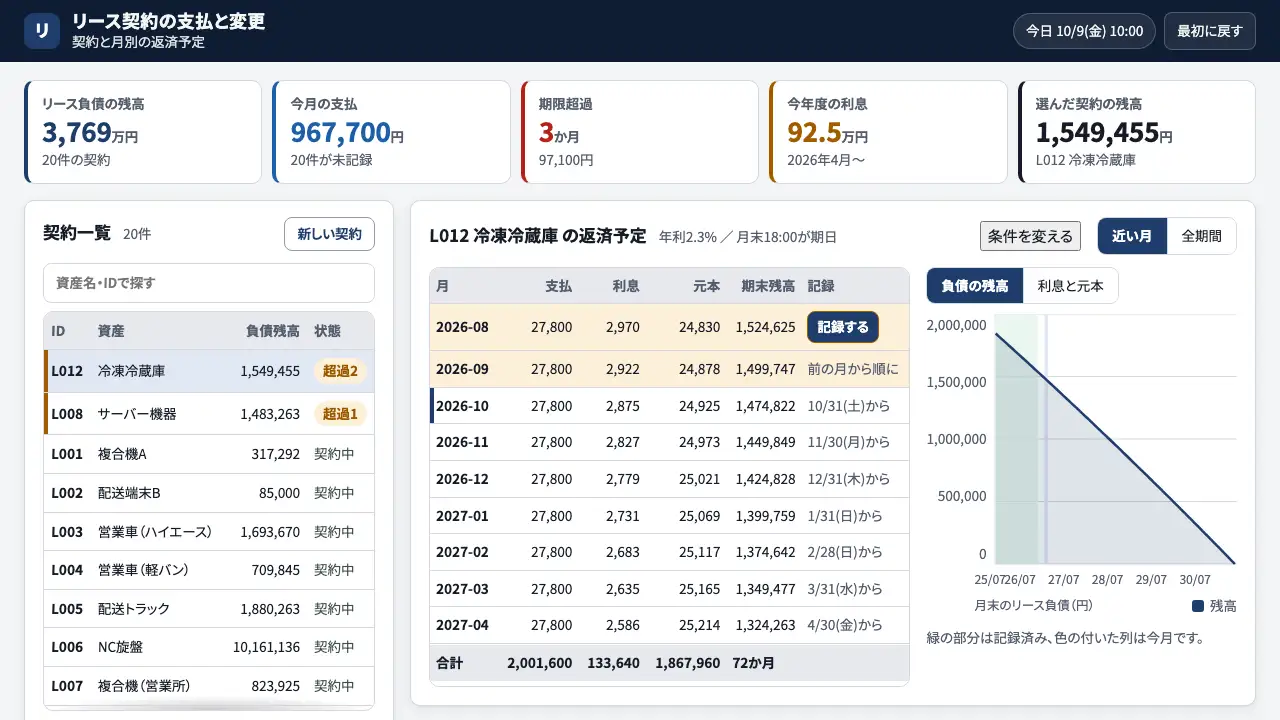Focus the 資産名・IDで探す search field

point(209,283)
